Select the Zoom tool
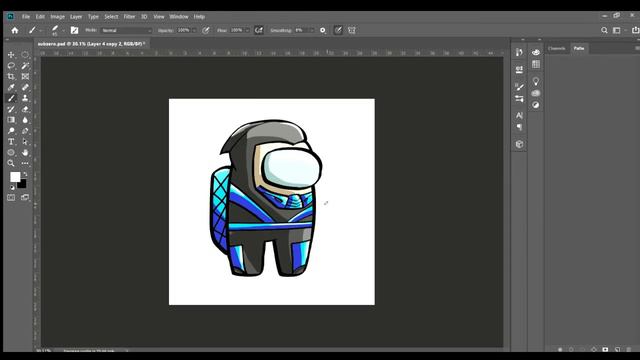The image size is (640, 360). click(x=11, y=163)
